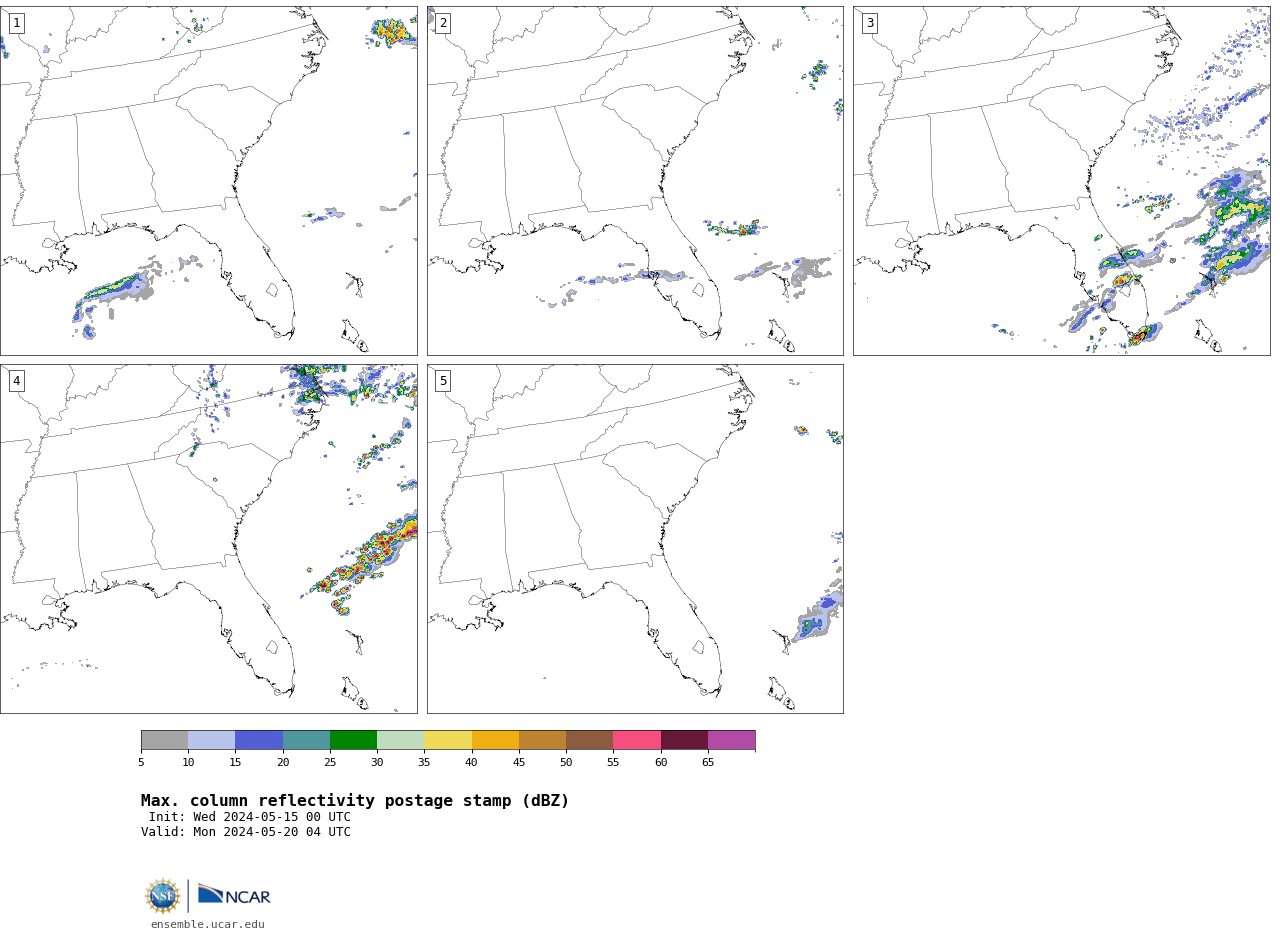Click the NCAR logo
This screenshot has width=1280, height=936.
click(234, 895)
